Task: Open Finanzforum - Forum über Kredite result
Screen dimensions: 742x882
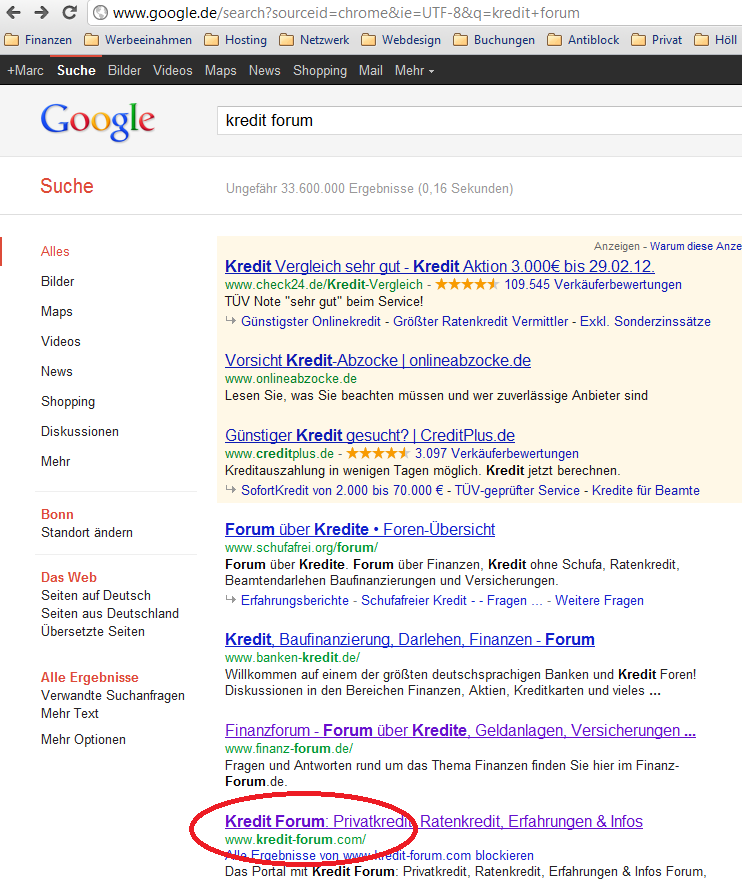Action: click(460, 730)
